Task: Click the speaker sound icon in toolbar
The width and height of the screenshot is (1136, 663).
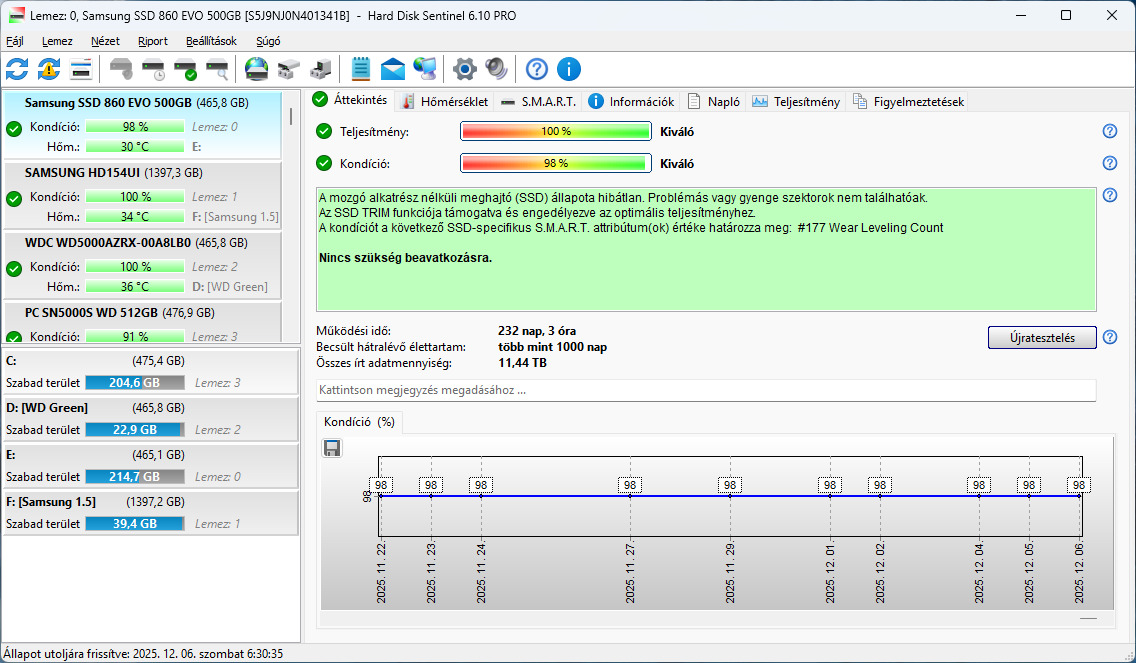Action: click(496, 69)
